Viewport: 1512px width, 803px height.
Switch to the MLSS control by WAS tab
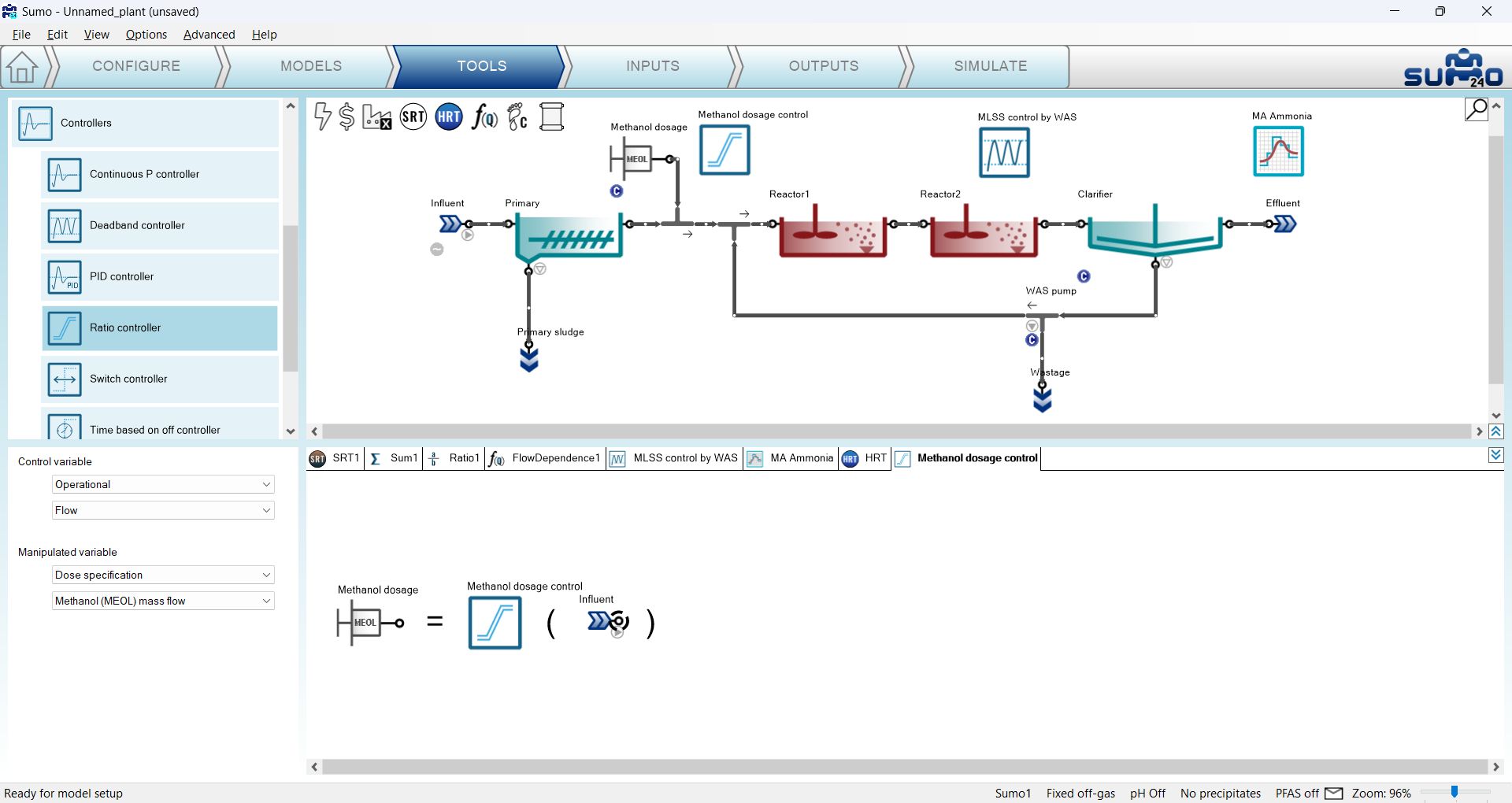tap(674, 458)
